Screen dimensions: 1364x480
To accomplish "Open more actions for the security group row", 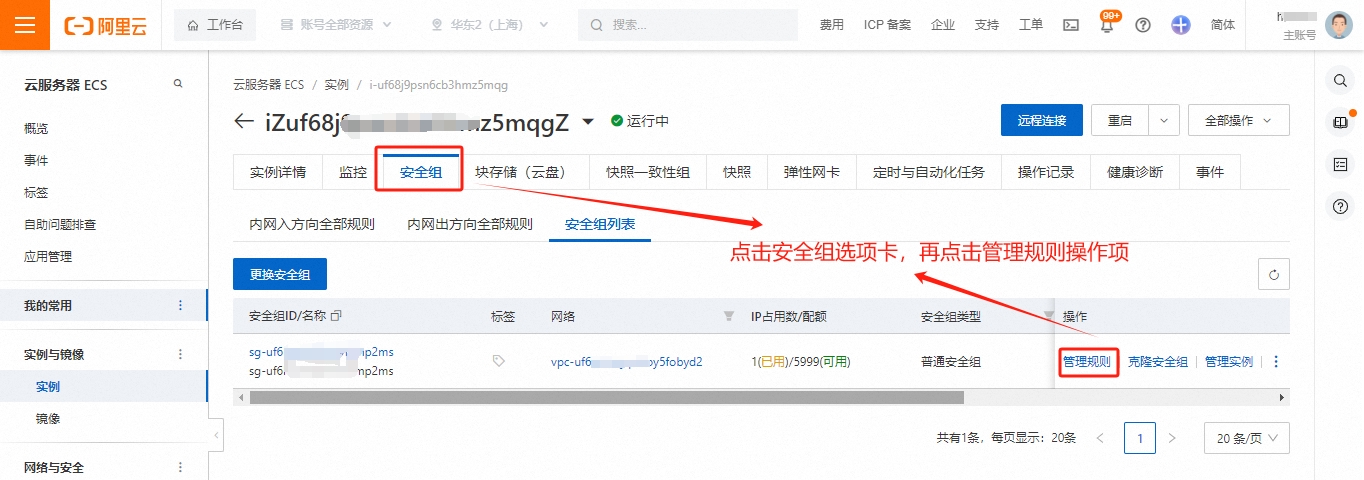I will pos(1276,362).
